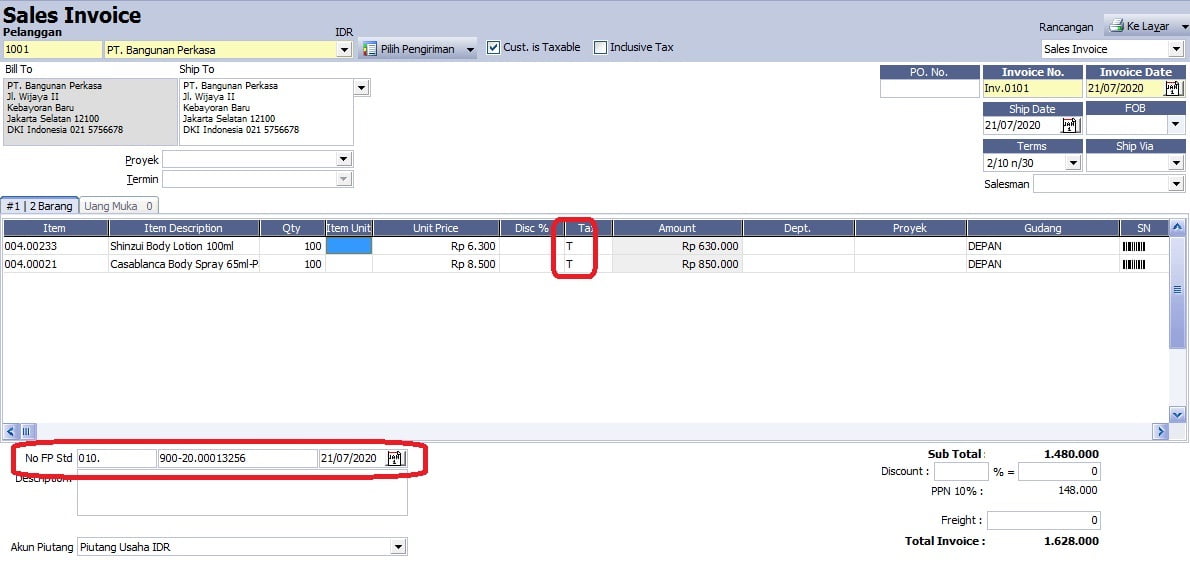Open the FOB dropdown

(1176, 125)
